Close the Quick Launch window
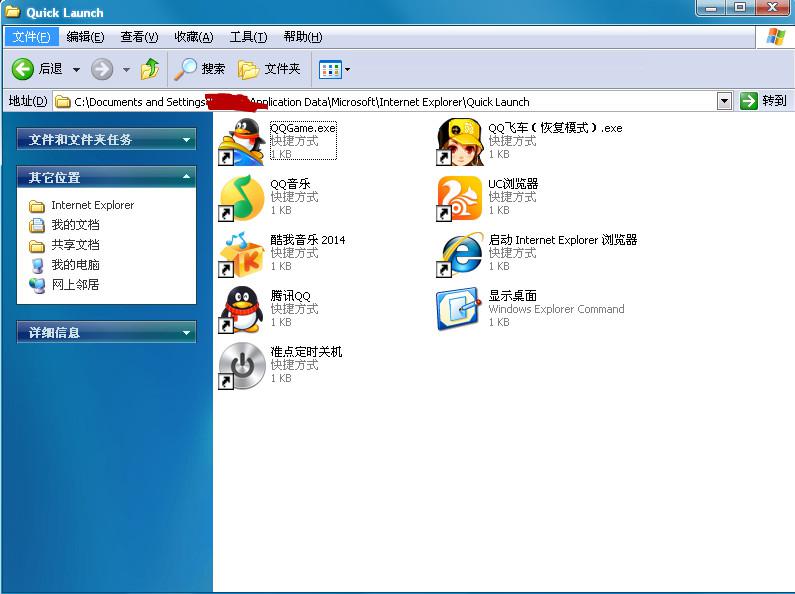Screen dimensions: 795x594 click(x=772, y=8)
